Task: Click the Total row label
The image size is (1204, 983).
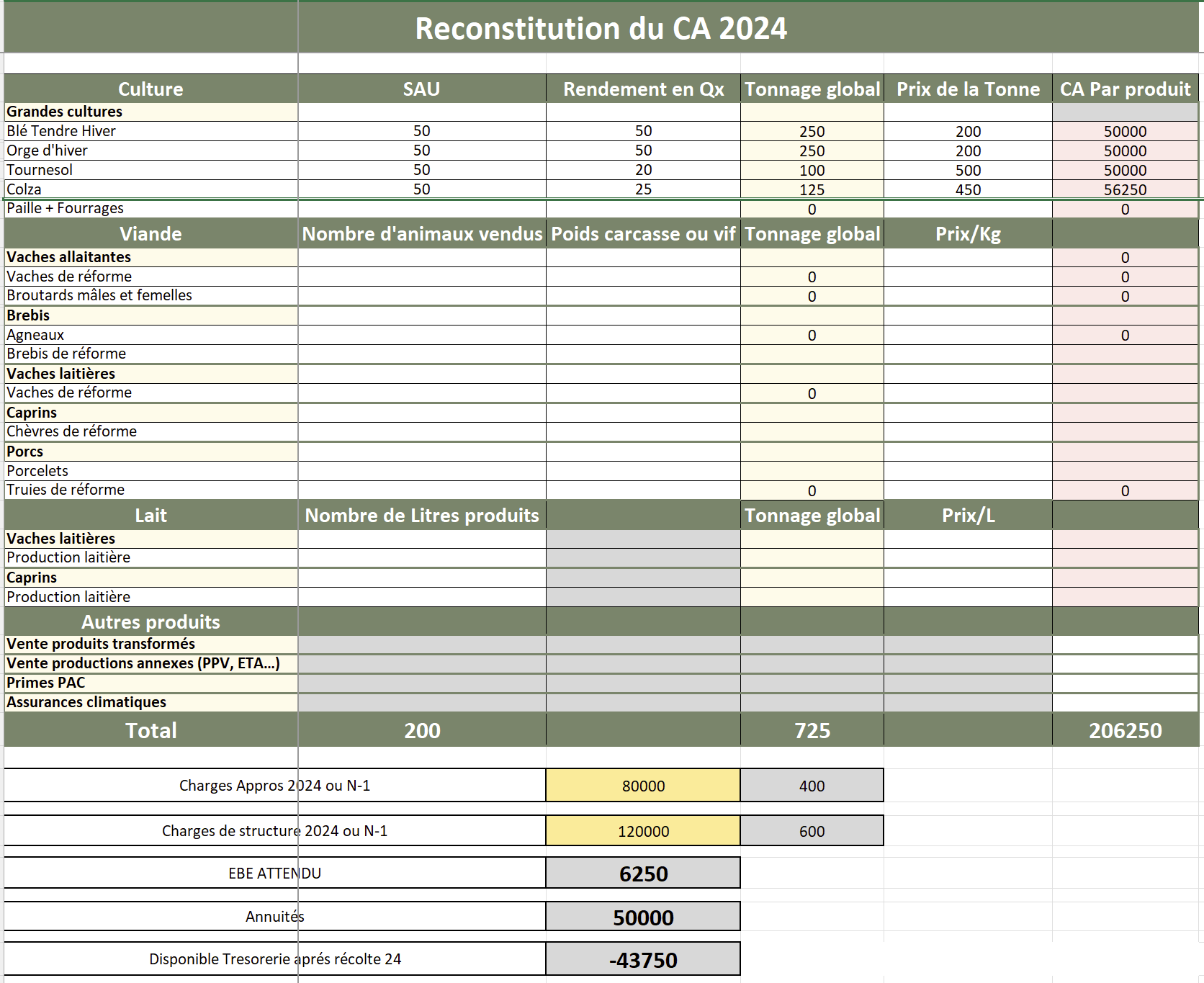Action: click(150, 730)
